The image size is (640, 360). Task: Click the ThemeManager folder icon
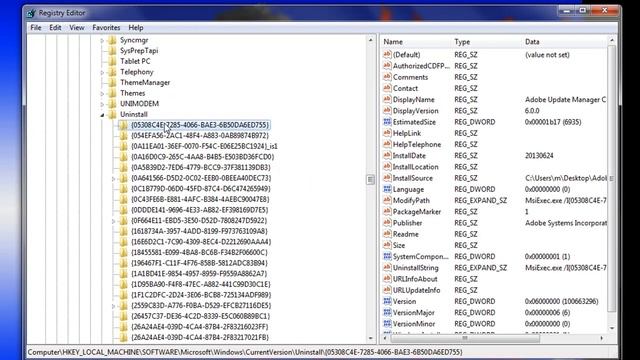(112, 82)
